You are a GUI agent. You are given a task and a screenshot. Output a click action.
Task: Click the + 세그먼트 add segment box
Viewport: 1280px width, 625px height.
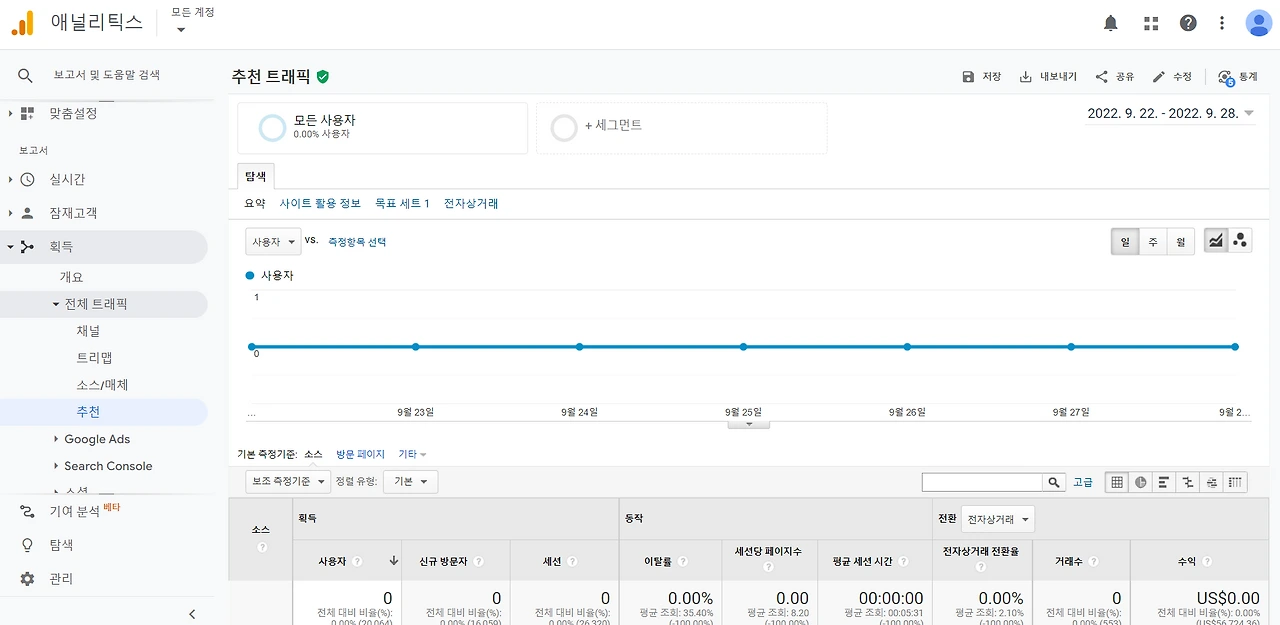pos(682,128)
